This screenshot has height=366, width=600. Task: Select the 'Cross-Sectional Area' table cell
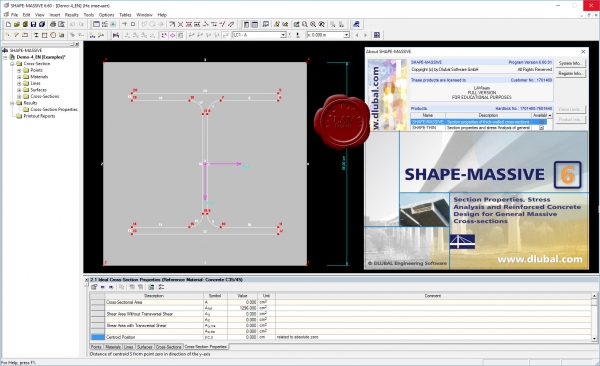154,302
